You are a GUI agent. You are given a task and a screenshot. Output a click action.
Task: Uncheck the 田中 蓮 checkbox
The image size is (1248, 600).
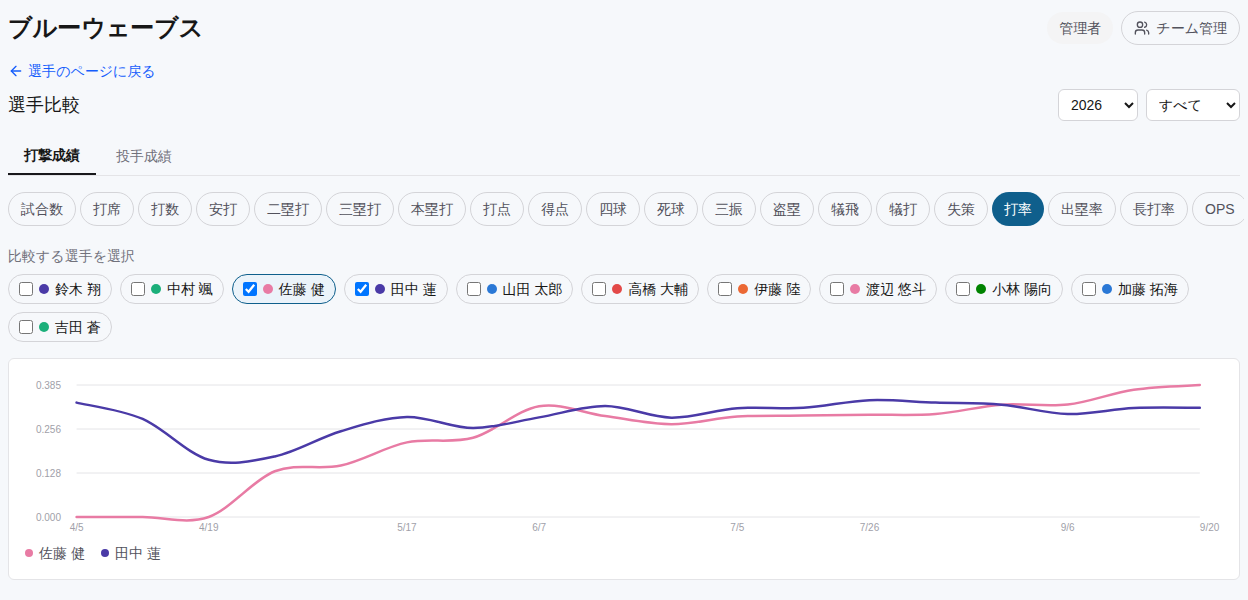(362, 289)
